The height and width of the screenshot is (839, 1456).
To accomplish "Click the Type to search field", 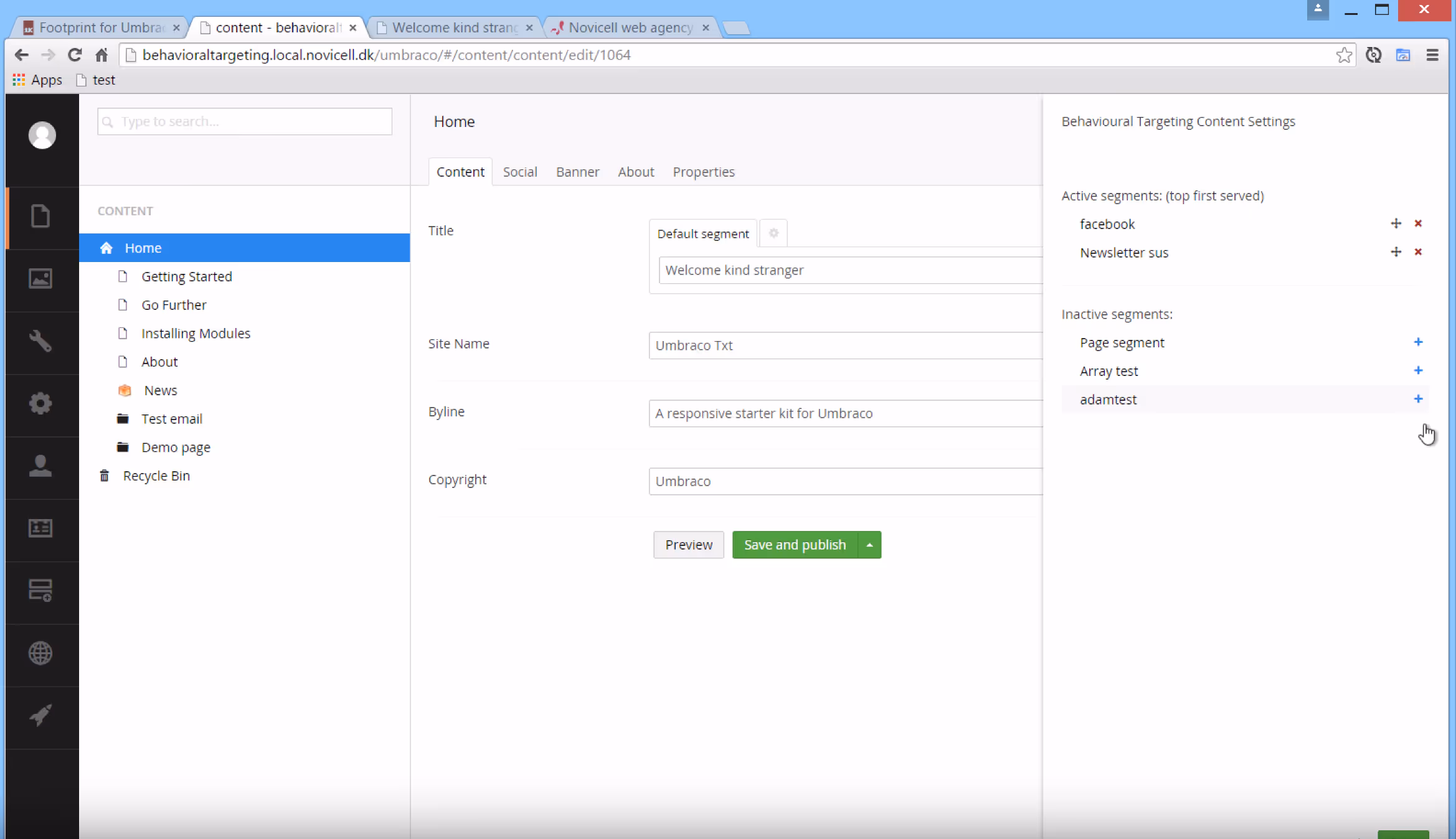I will click(244, 121).
